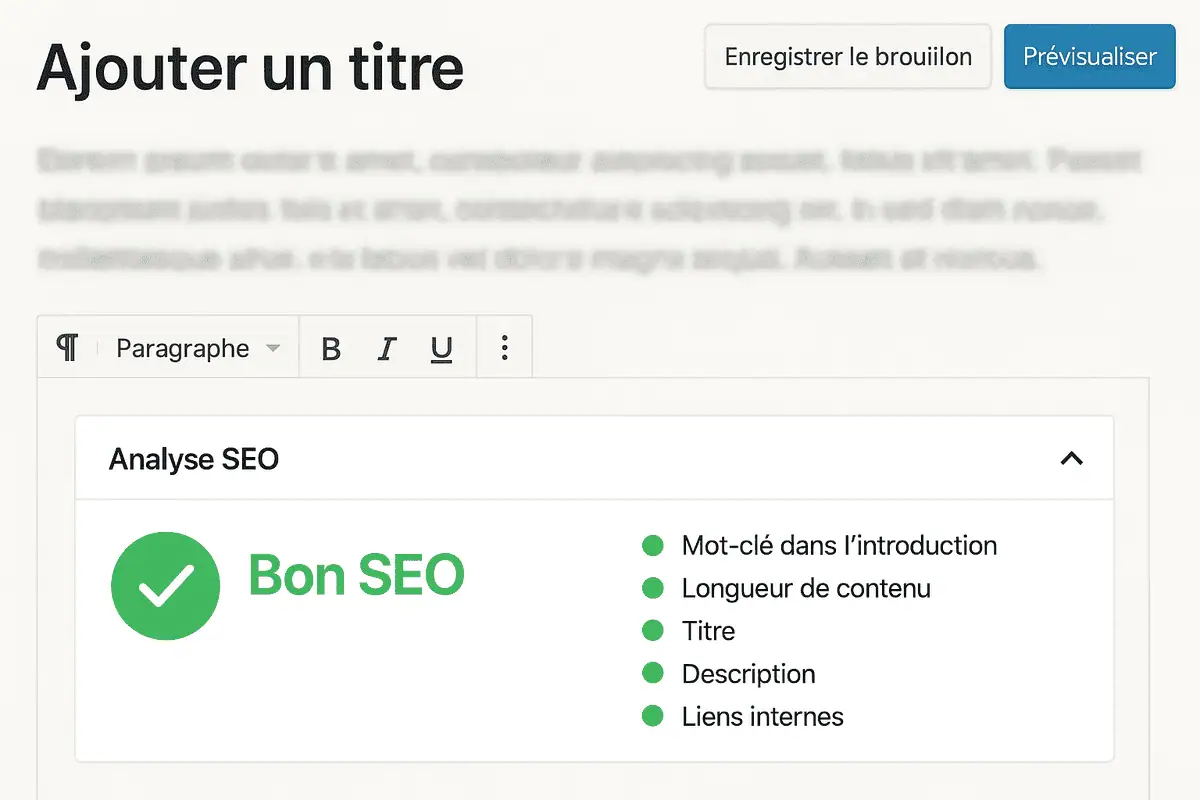Screen dimensions: 1200x800
Task: Preview the post using Prévisualiser
Action: pos(1089,57)
